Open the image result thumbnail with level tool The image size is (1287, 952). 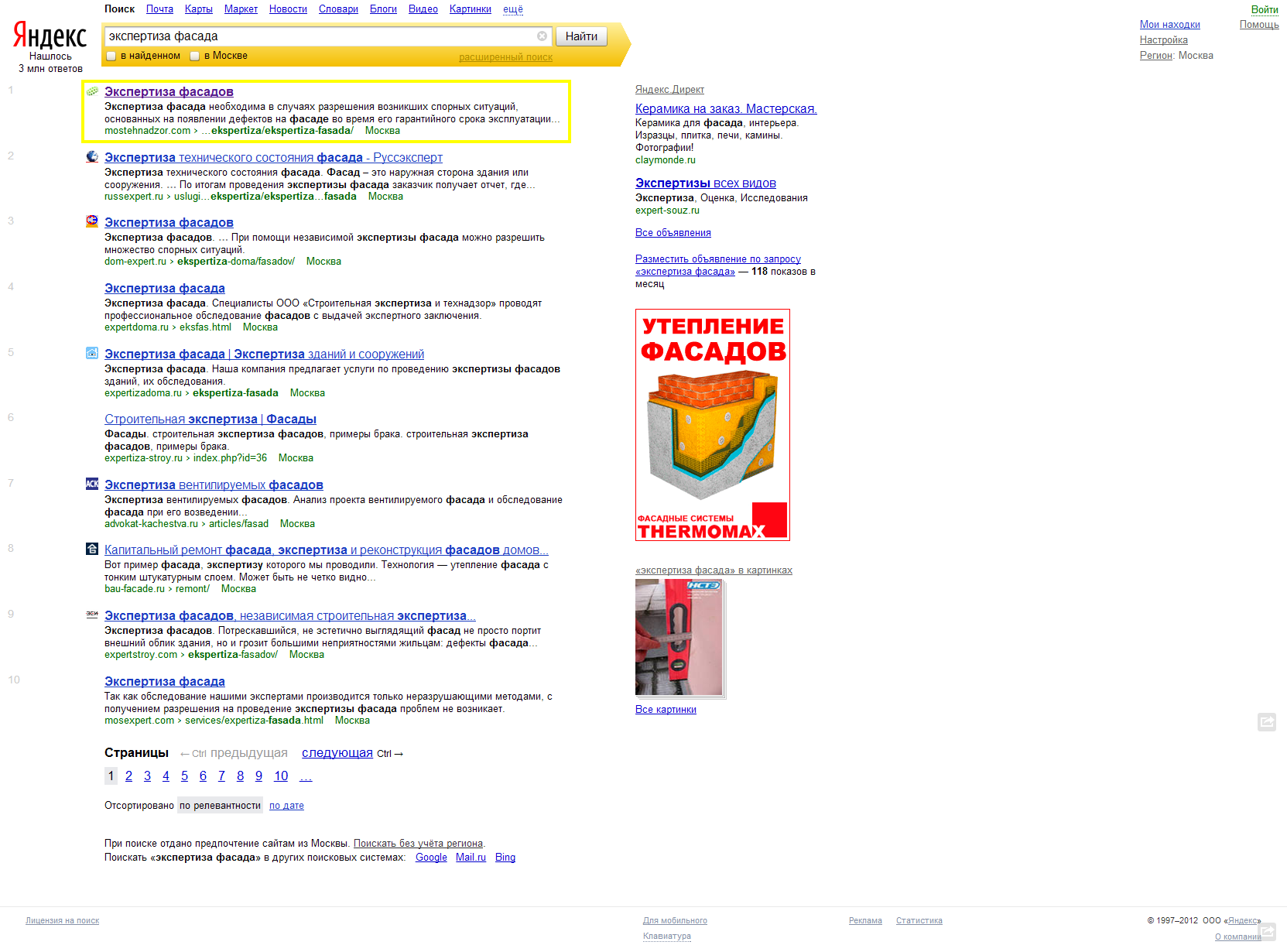click(x=679, y=637)
